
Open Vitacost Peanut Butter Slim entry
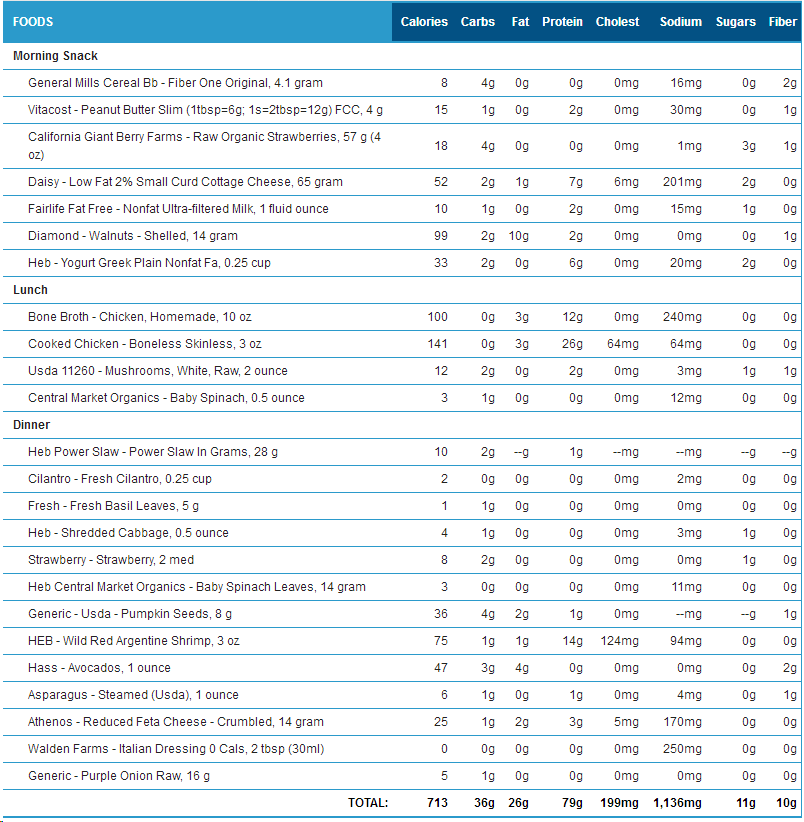205,110
